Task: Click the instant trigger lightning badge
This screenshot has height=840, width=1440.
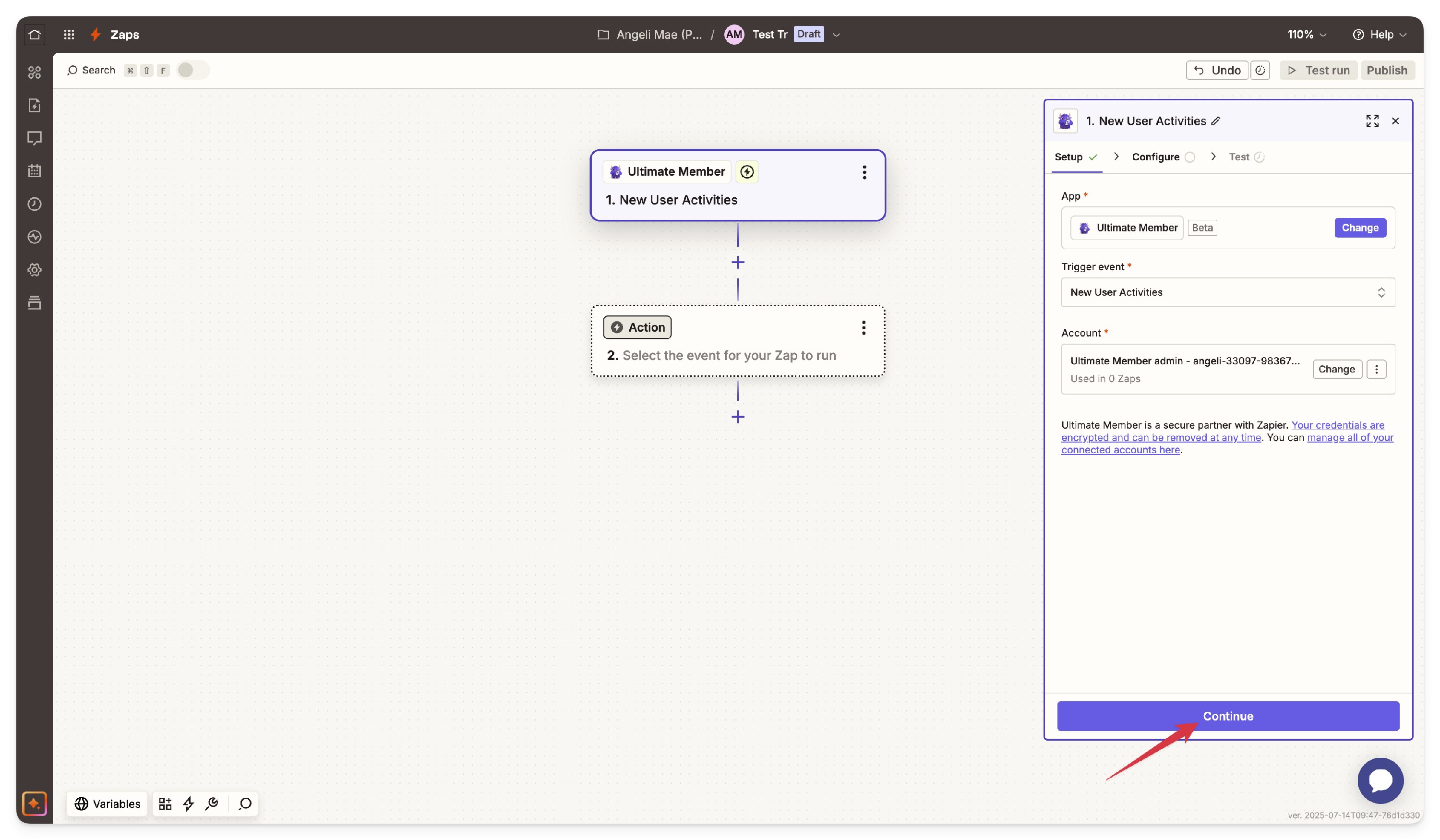Action: (x=747, y=171)
